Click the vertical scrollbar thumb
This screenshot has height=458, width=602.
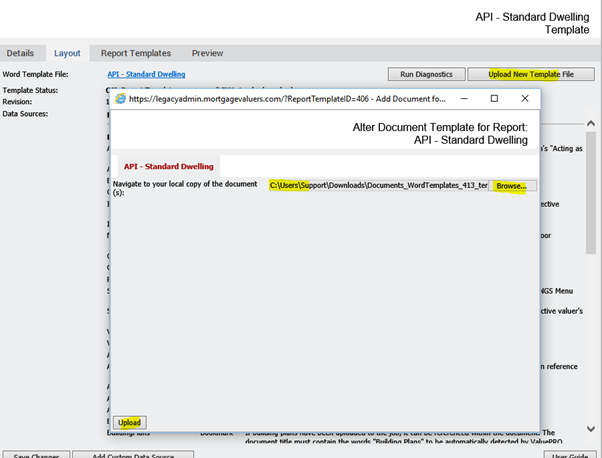pos(591,193)
